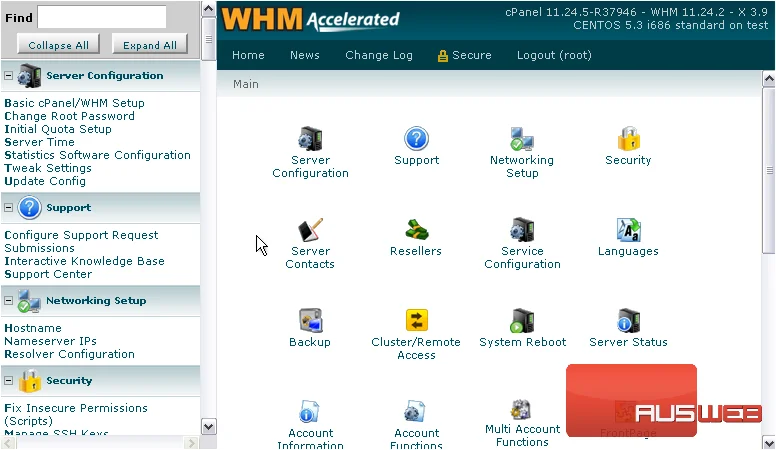Open Hostname link in sidebar
This screenshot has height=450, width=776.
33,328
